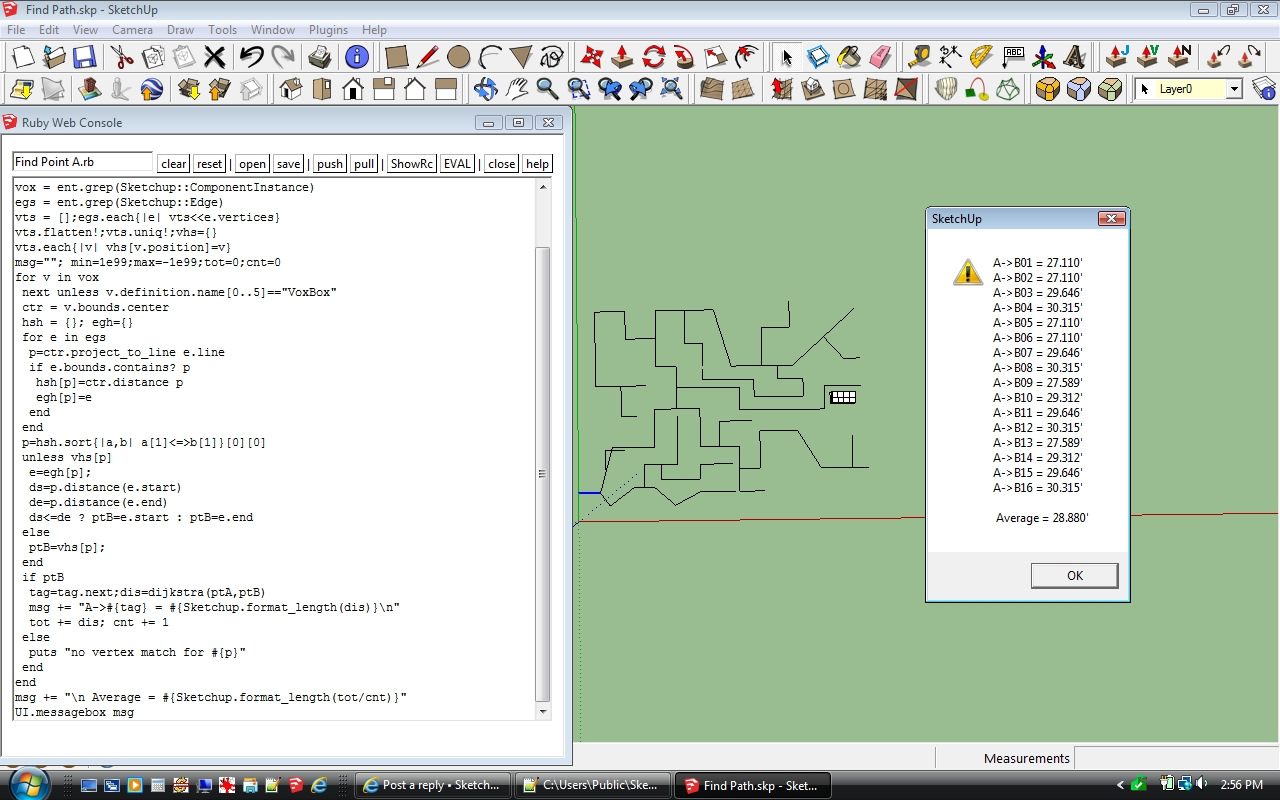Click the clear button in Ruby Web Console

pyautogui.click(x=174, y=164)
